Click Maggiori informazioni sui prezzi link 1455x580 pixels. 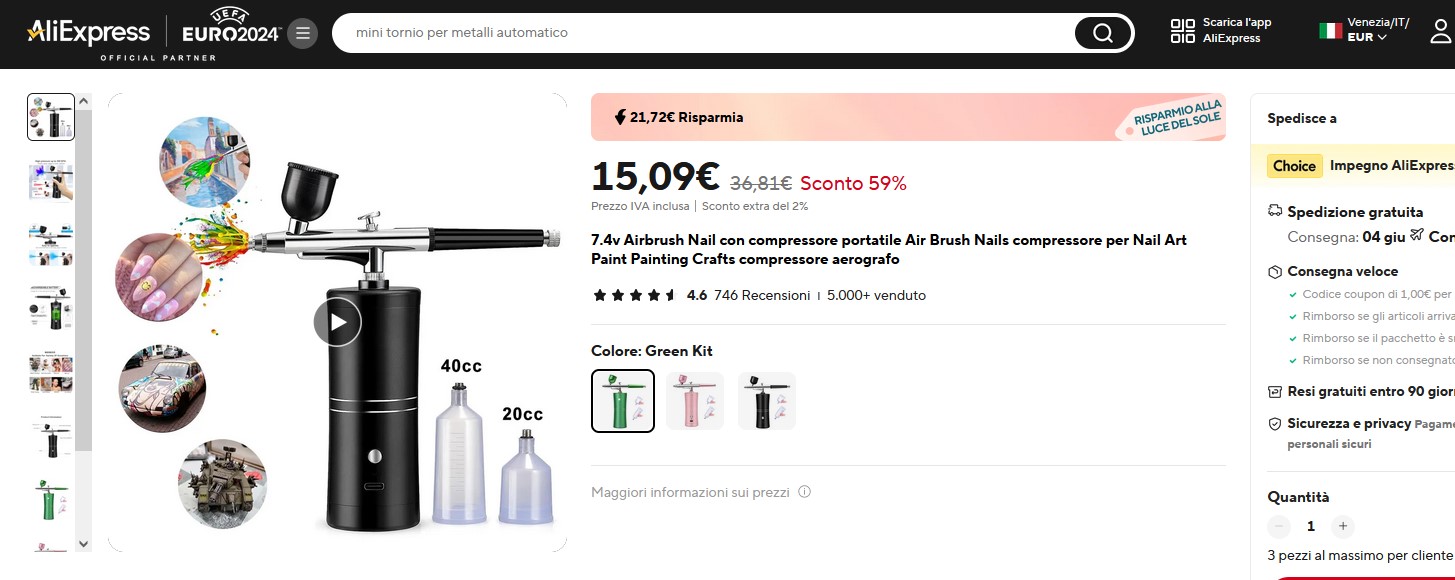tap(690, 492)
